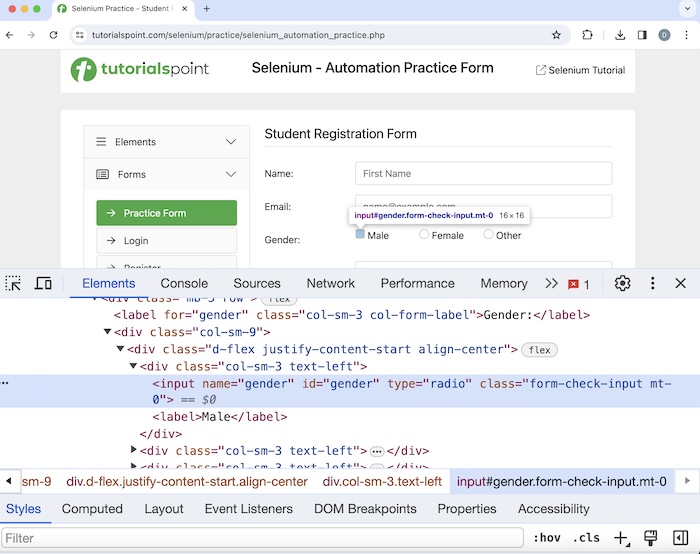Toggle the computed styles sidebar icon

(680, 538)
